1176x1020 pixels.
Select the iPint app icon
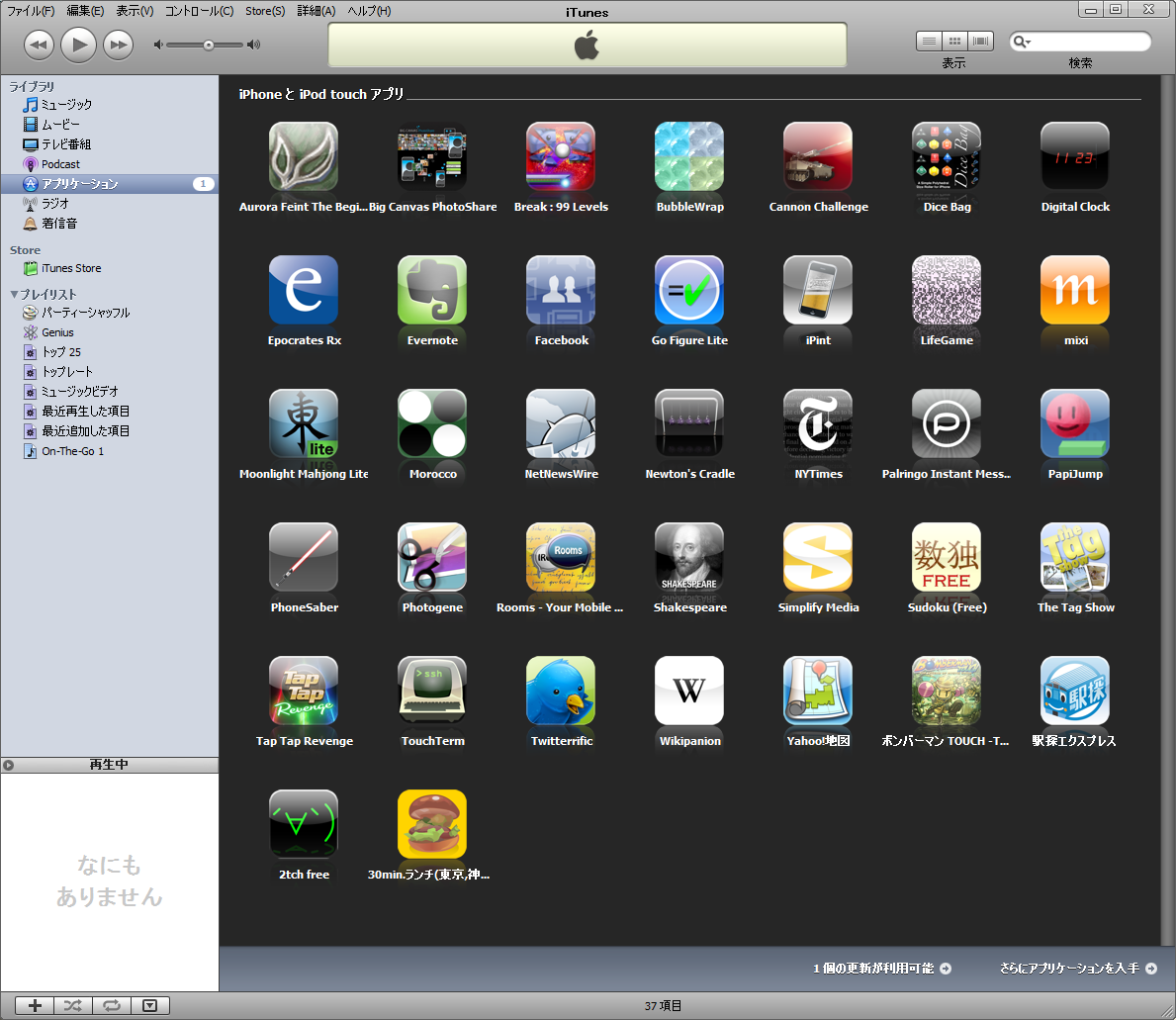click(818, 290)
